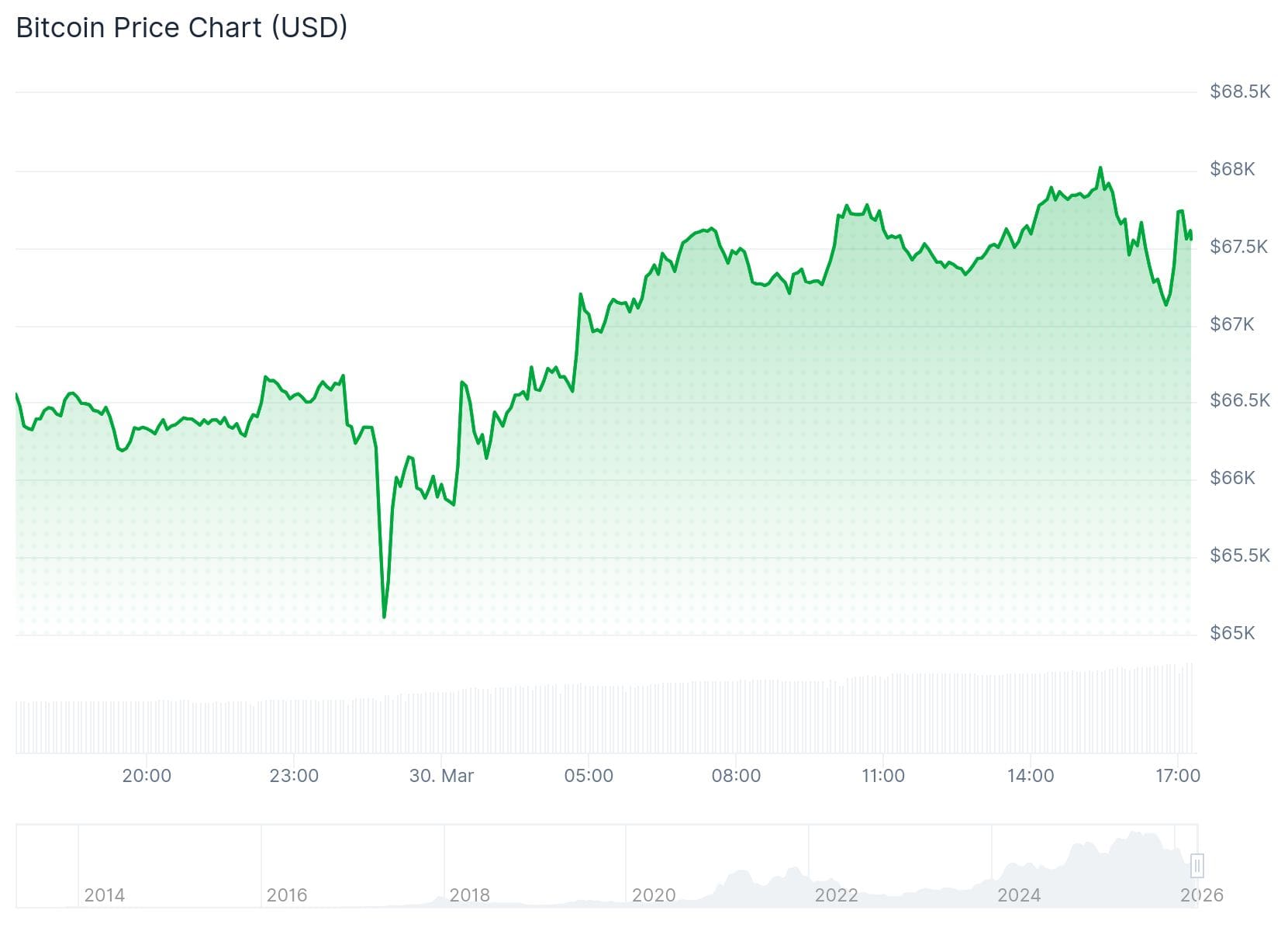Click the 20:00 time axis label
1288x931 pixels.
tap(147, 776)
